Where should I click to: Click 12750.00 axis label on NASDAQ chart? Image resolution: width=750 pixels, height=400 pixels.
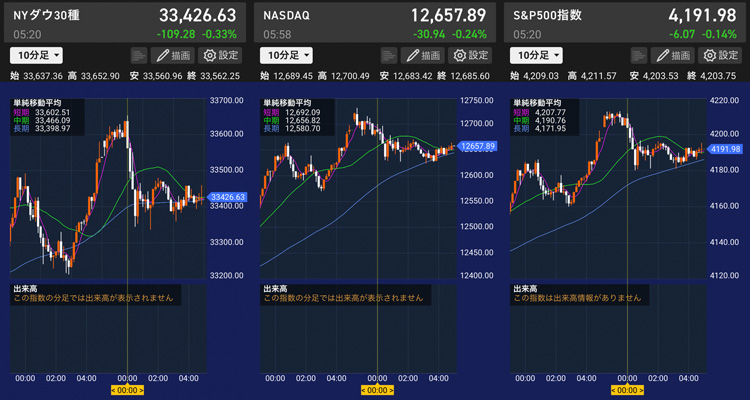[x=477, y=100]
